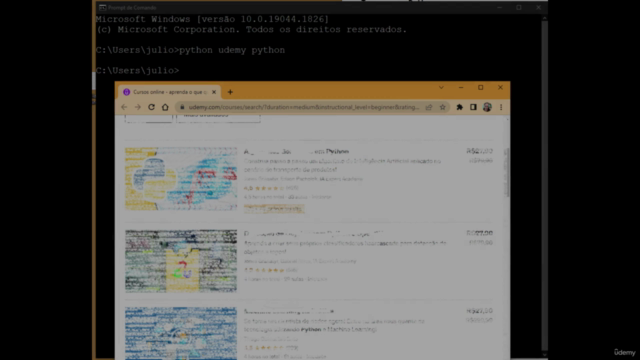
Task: Toggle the Chrome side panel icon
Action: [473, 107]
